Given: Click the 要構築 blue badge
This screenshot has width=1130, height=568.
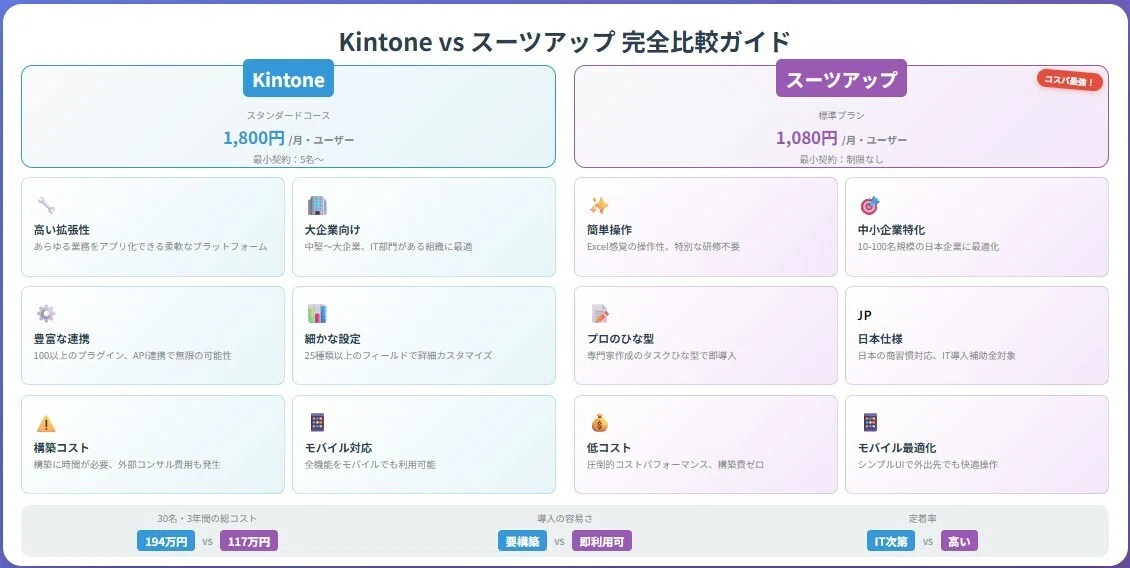Looking at the screenshot, I should point(522,541).
